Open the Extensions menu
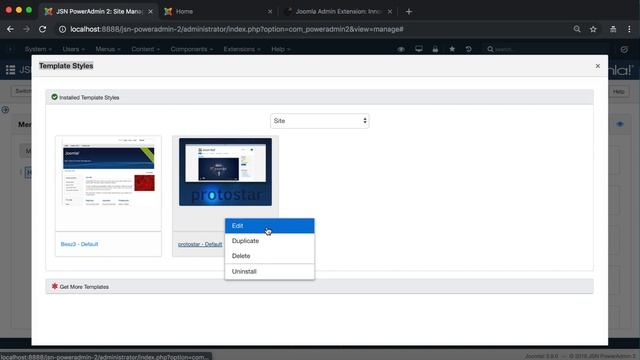640x360 pixels. (x=242, y=49)
